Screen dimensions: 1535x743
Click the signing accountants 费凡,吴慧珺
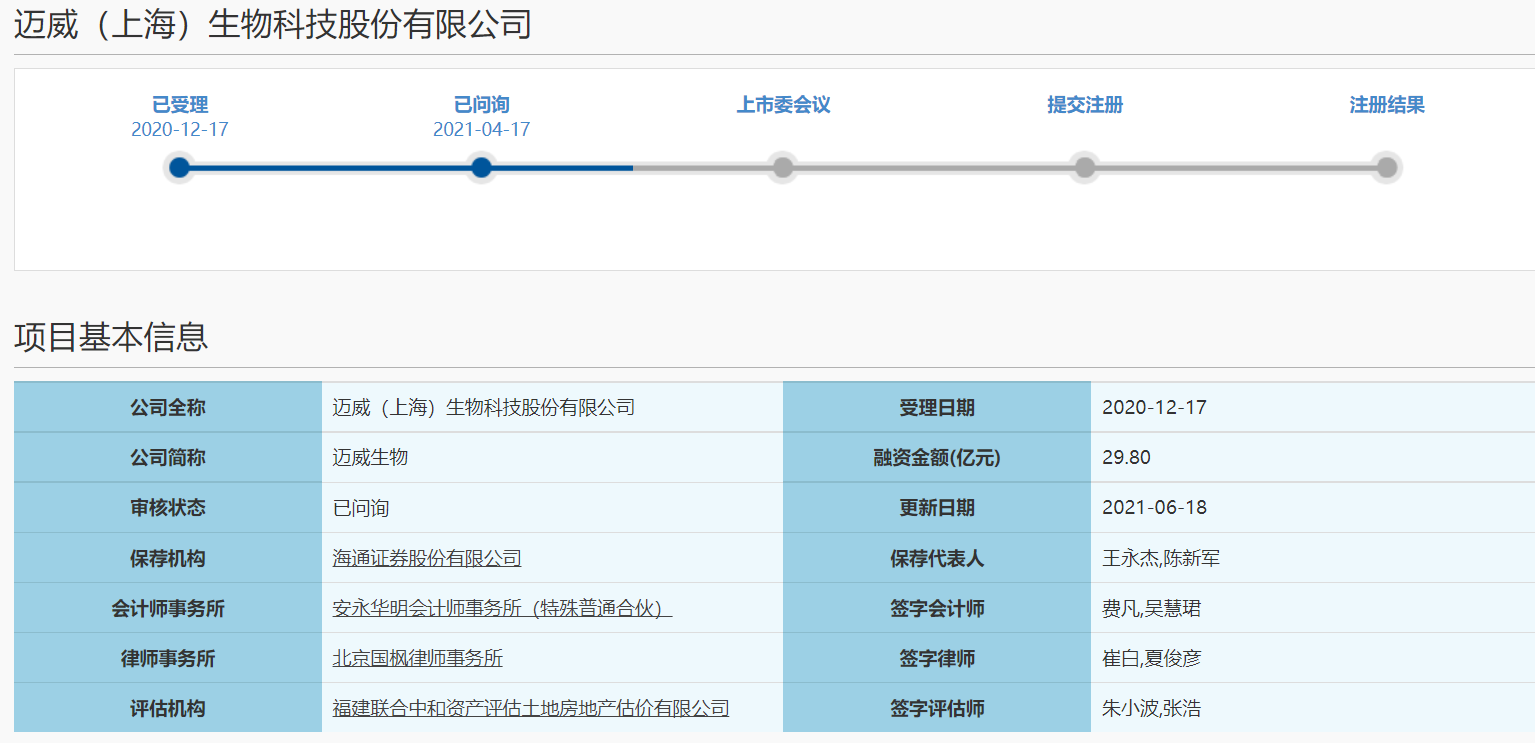[1151, 608]
